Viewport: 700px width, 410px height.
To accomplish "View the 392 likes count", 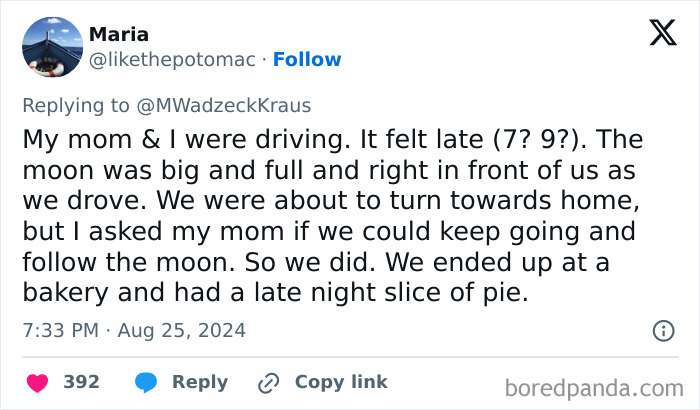I will pyautogui.click(x=81, y=382).
